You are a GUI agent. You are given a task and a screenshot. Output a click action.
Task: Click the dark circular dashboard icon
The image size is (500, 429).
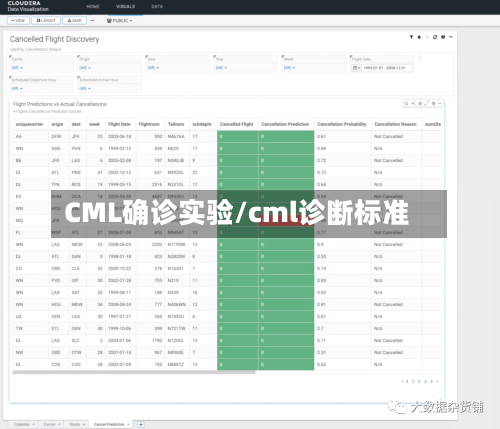coord(443,37)
